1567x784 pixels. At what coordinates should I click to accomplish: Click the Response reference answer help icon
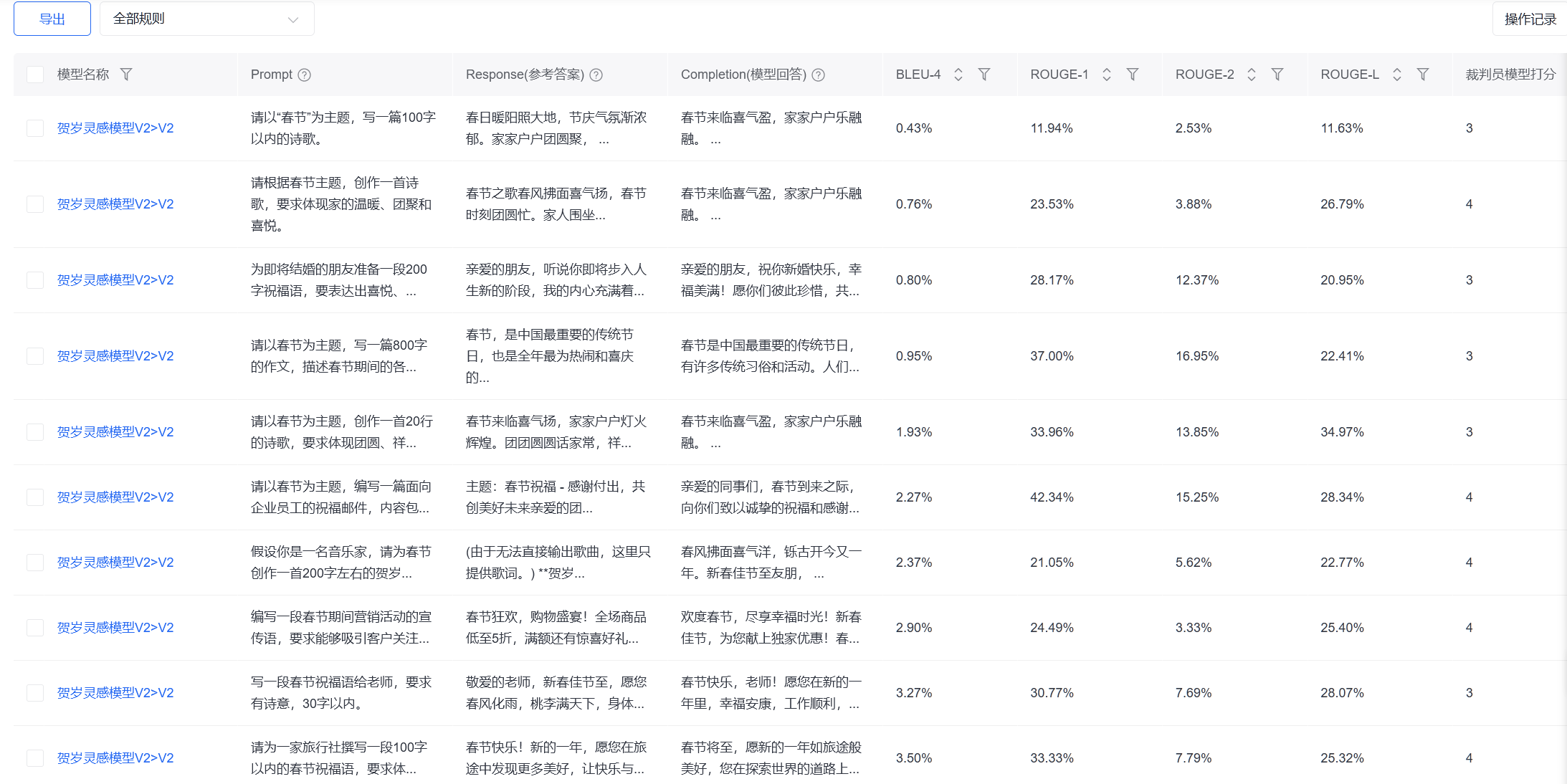point(596,75)
